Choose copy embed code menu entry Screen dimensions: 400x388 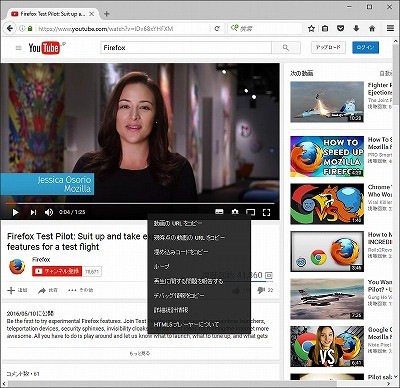tap(199, 252)
